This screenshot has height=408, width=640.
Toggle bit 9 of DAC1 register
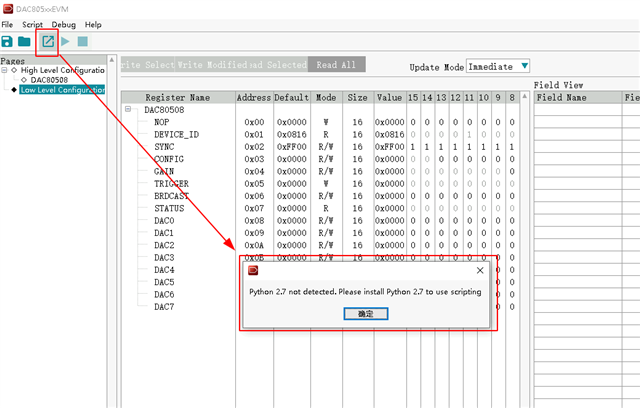498,233
